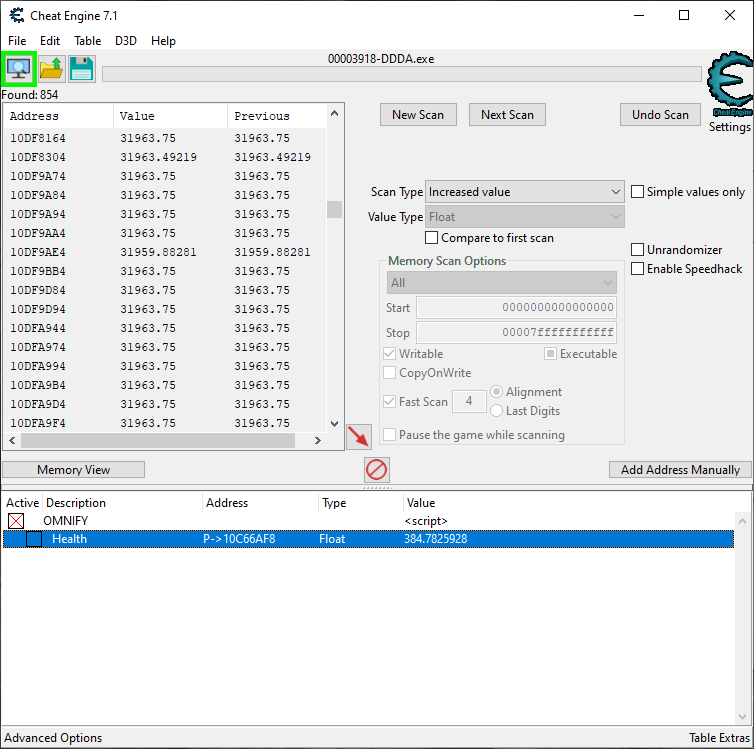This screenshot has height=749, width=754.
Task: Toggle the Health entry freeze box
Action: [34, 539]
